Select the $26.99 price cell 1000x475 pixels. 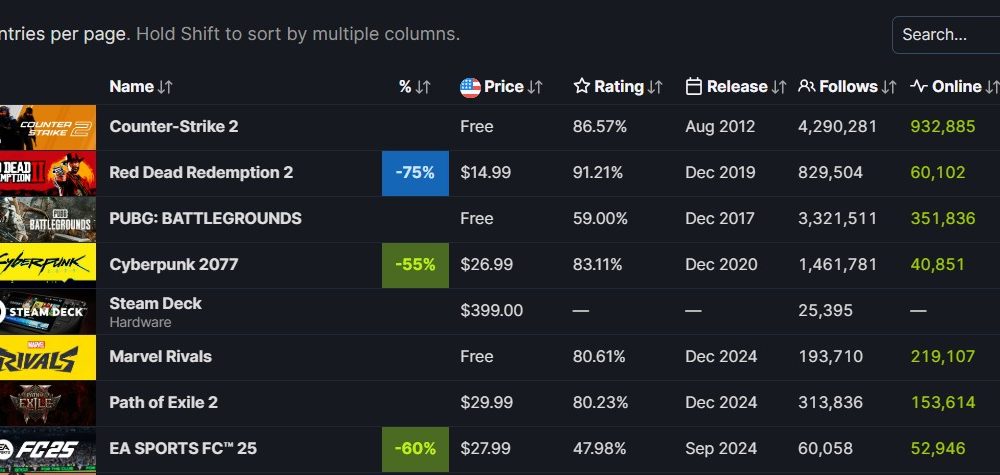click(x=486, y=264)
